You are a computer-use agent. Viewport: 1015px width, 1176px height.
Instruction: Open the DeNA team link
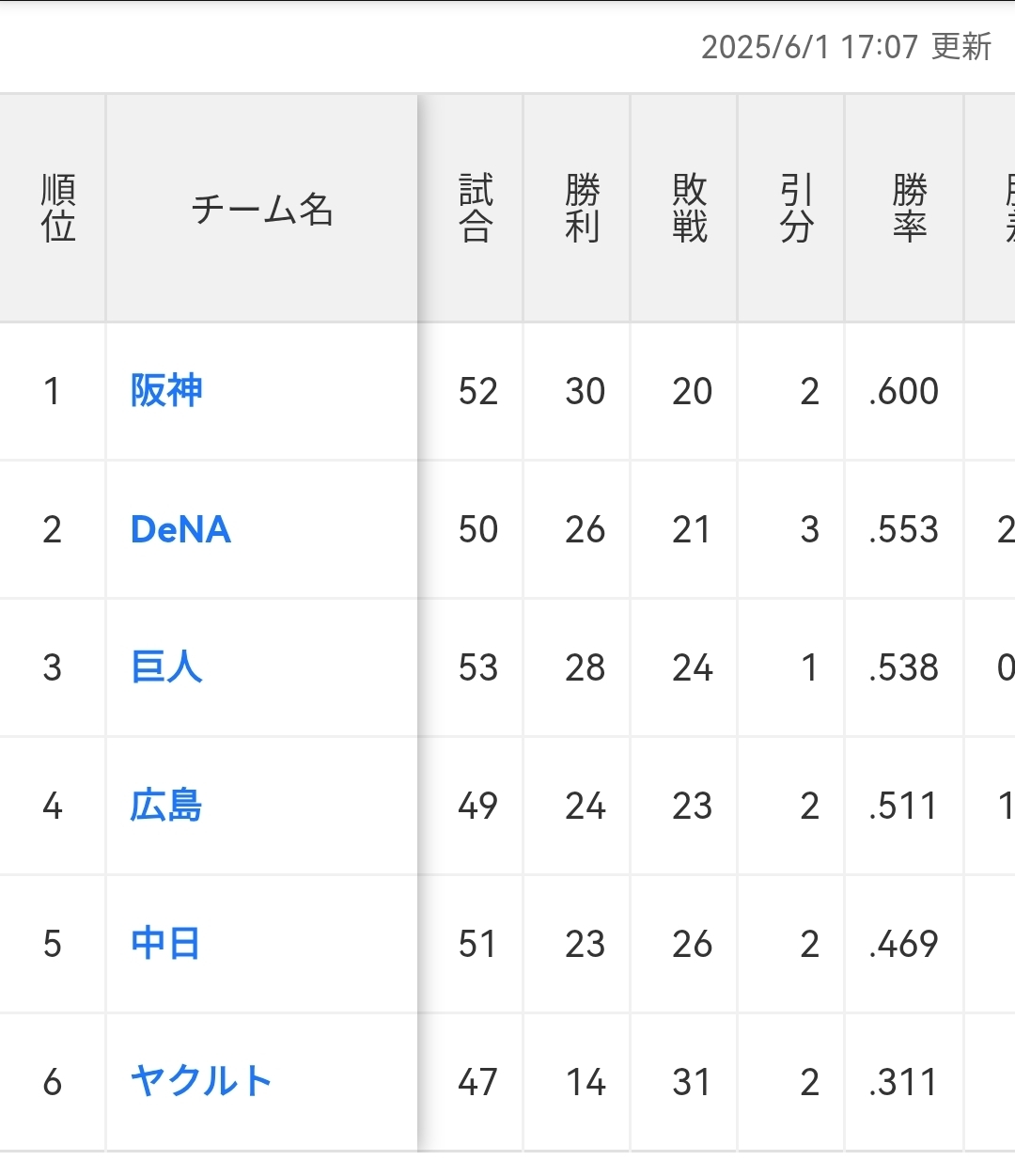pos(180,529)
